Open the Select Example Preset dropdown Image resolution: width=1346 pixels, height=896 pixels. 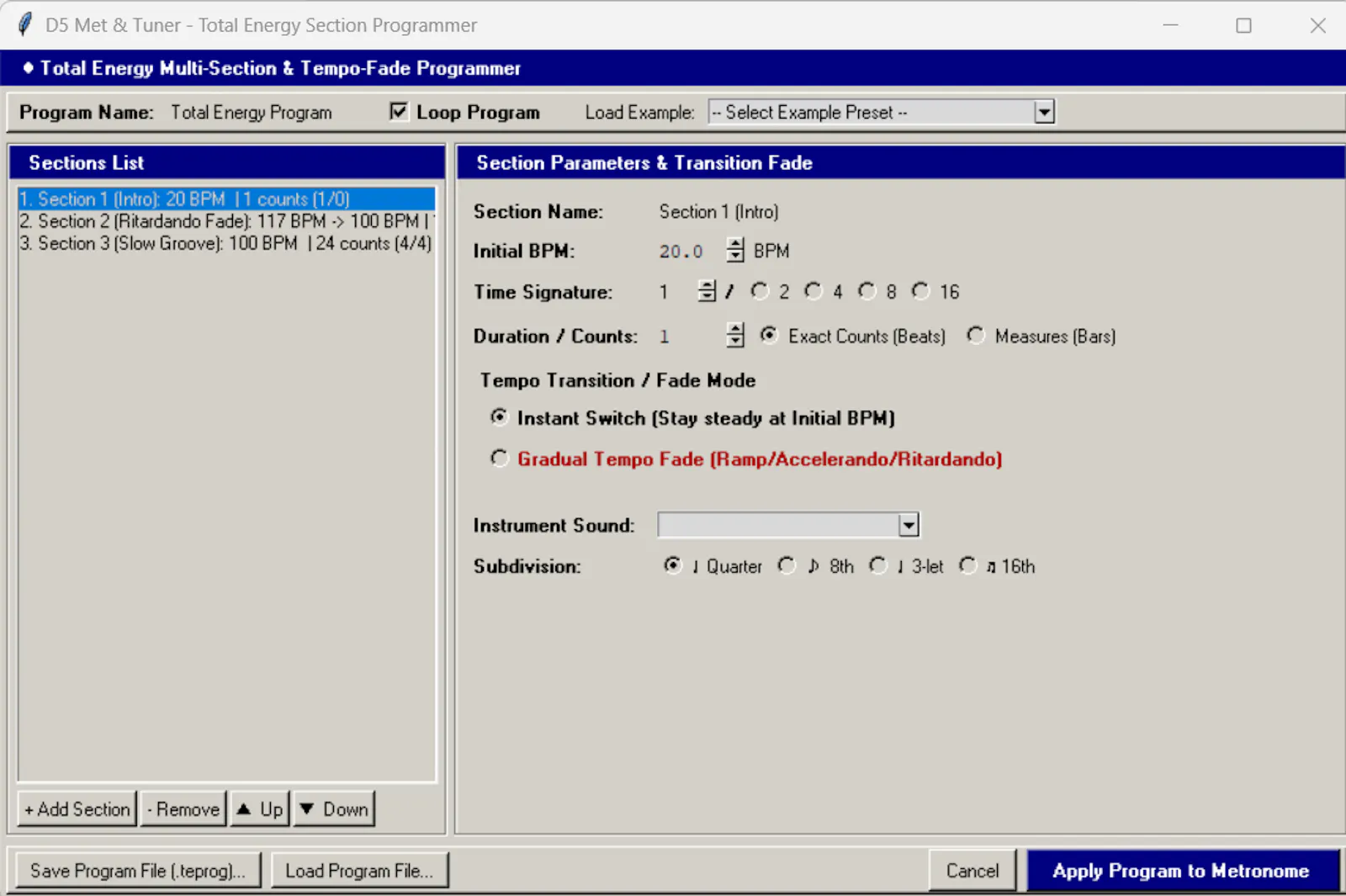1044,112
